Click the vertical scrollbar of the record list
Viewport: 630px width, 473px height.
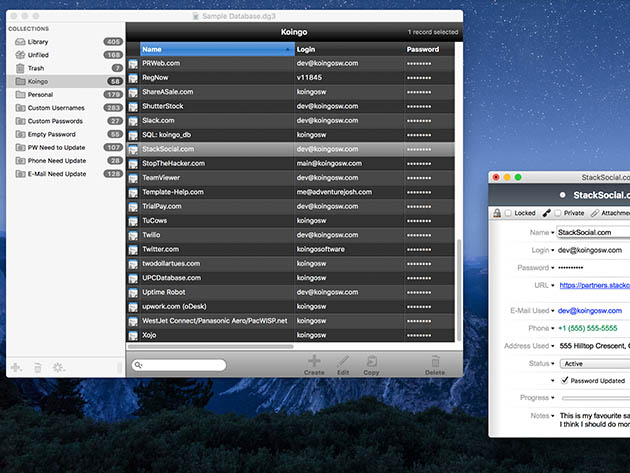pos(459,290)
